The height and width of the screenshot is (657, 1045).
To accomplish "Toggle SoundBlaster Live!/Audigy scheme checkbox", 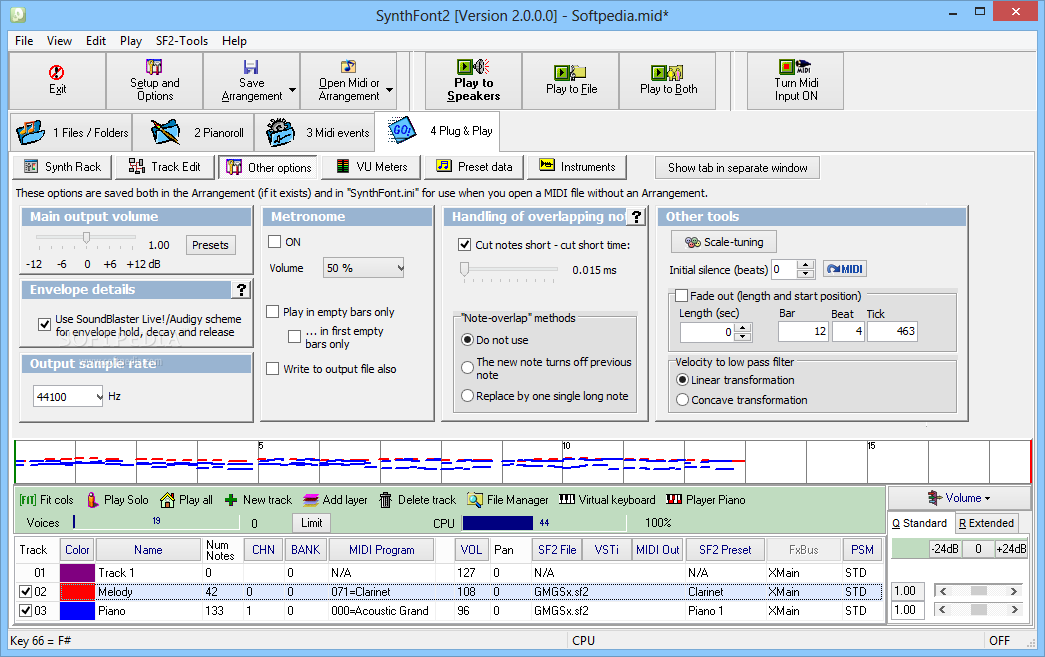I will coord(45,325).
